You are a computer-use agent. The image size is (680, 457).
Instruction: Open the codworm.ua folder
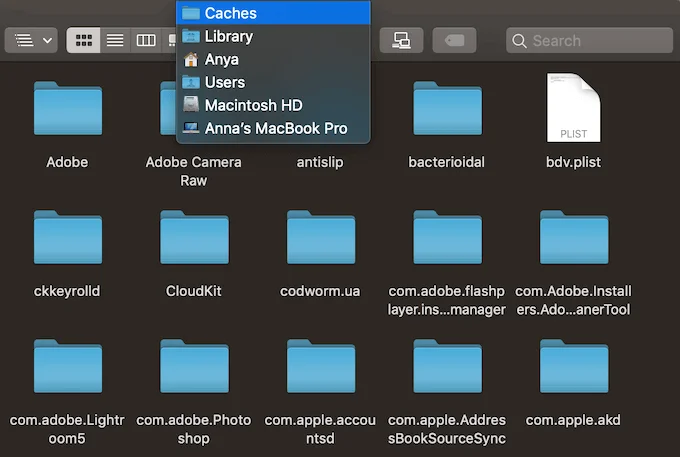(x=321, y=237)
